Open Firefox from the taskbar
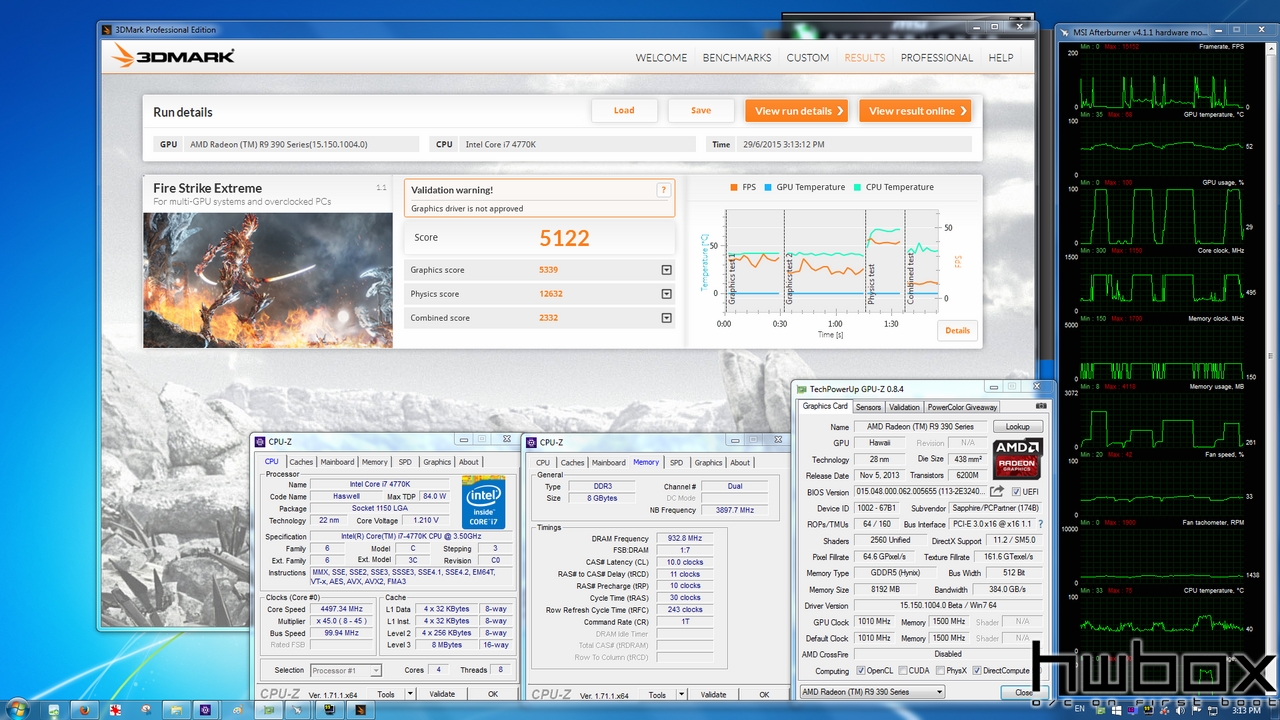The height and width of the screenshot is (720, 1280). click(84, 710)
